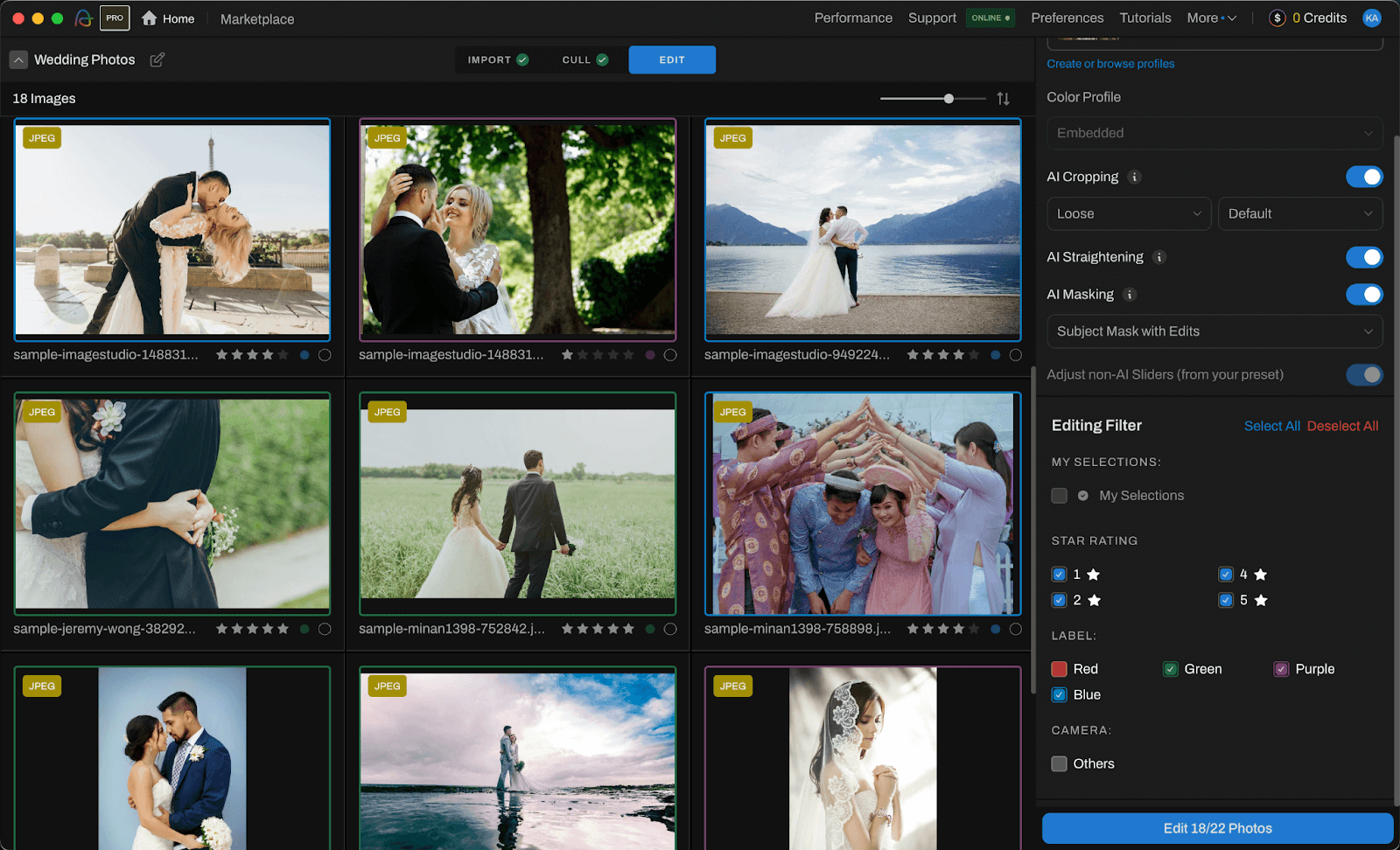Viewport: 1400px width, 850px height.
Task: Click the Home icon in the top bar
Action: pyautogui.click(x=148, y=17)
